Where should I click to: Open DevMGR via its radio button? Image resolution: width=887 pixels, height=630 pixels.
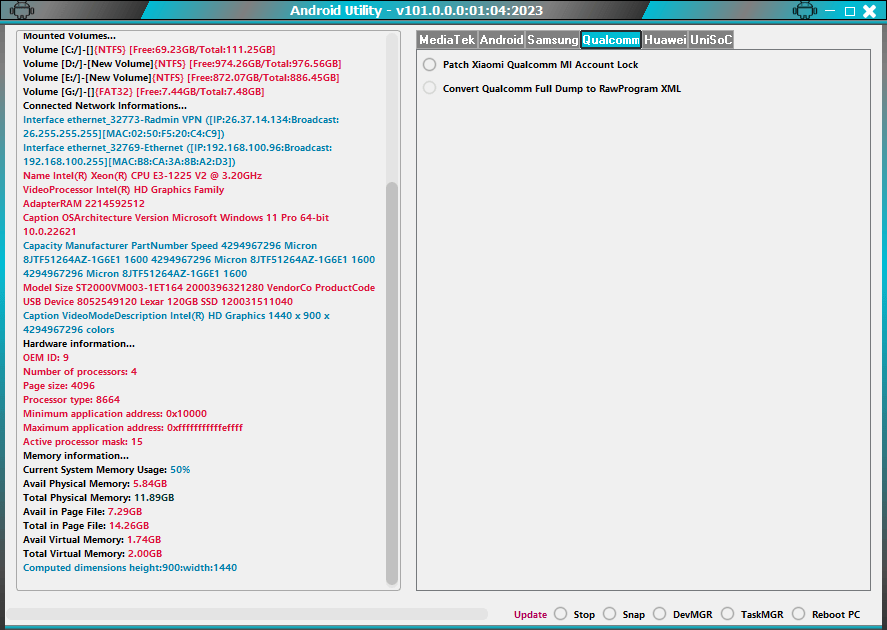[x=660, y=614]
